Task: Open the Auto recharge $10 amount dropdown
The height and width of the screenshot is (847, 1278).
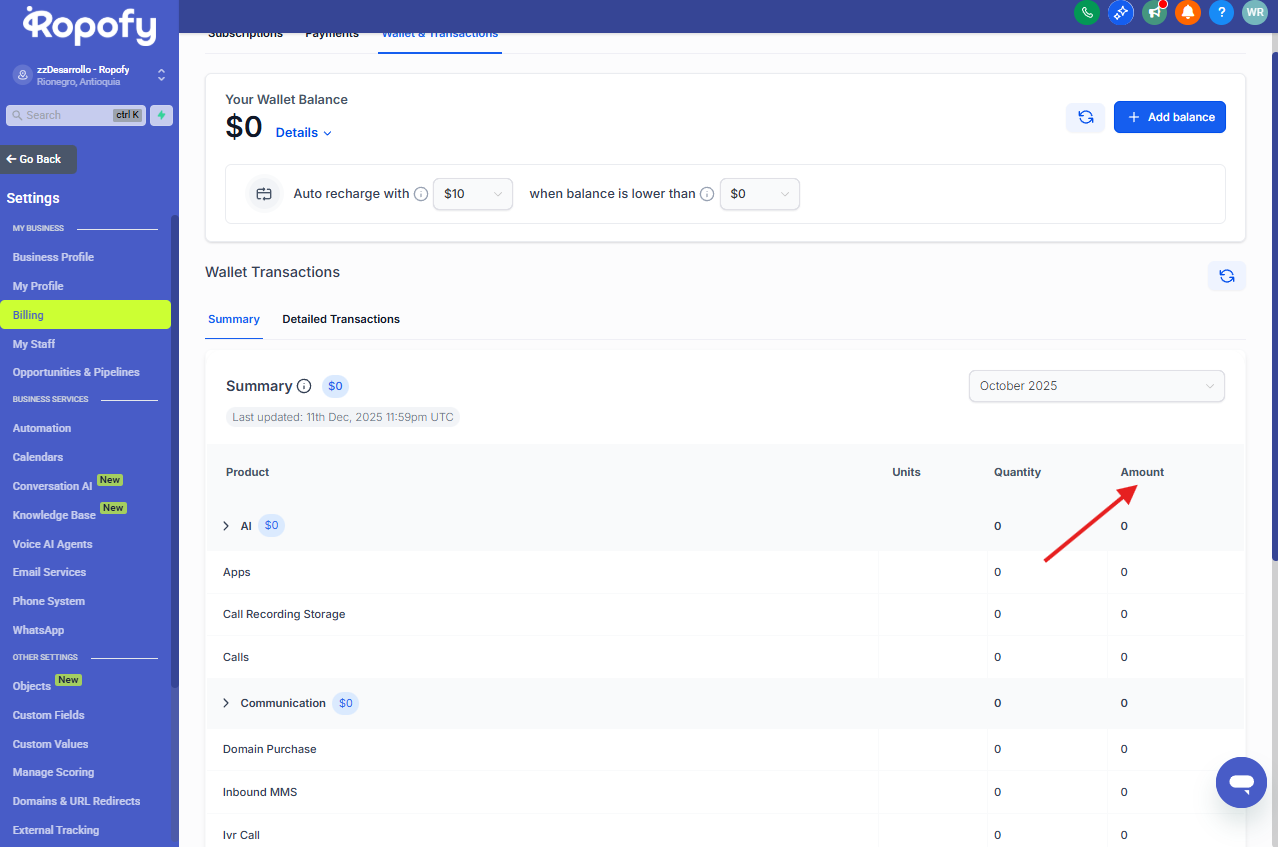Action: coord(472,194)
